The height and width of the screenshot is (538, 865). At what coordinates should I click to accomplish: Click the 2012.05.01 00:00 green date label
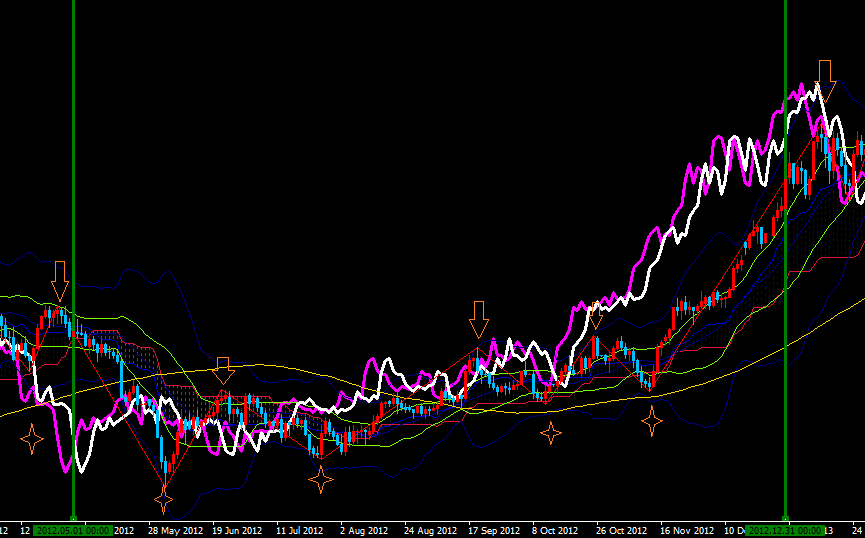point(73,531)
